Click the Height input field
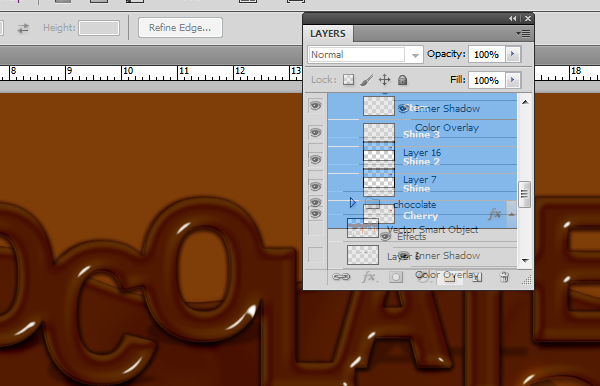600x386 pixels. point(99,28)
